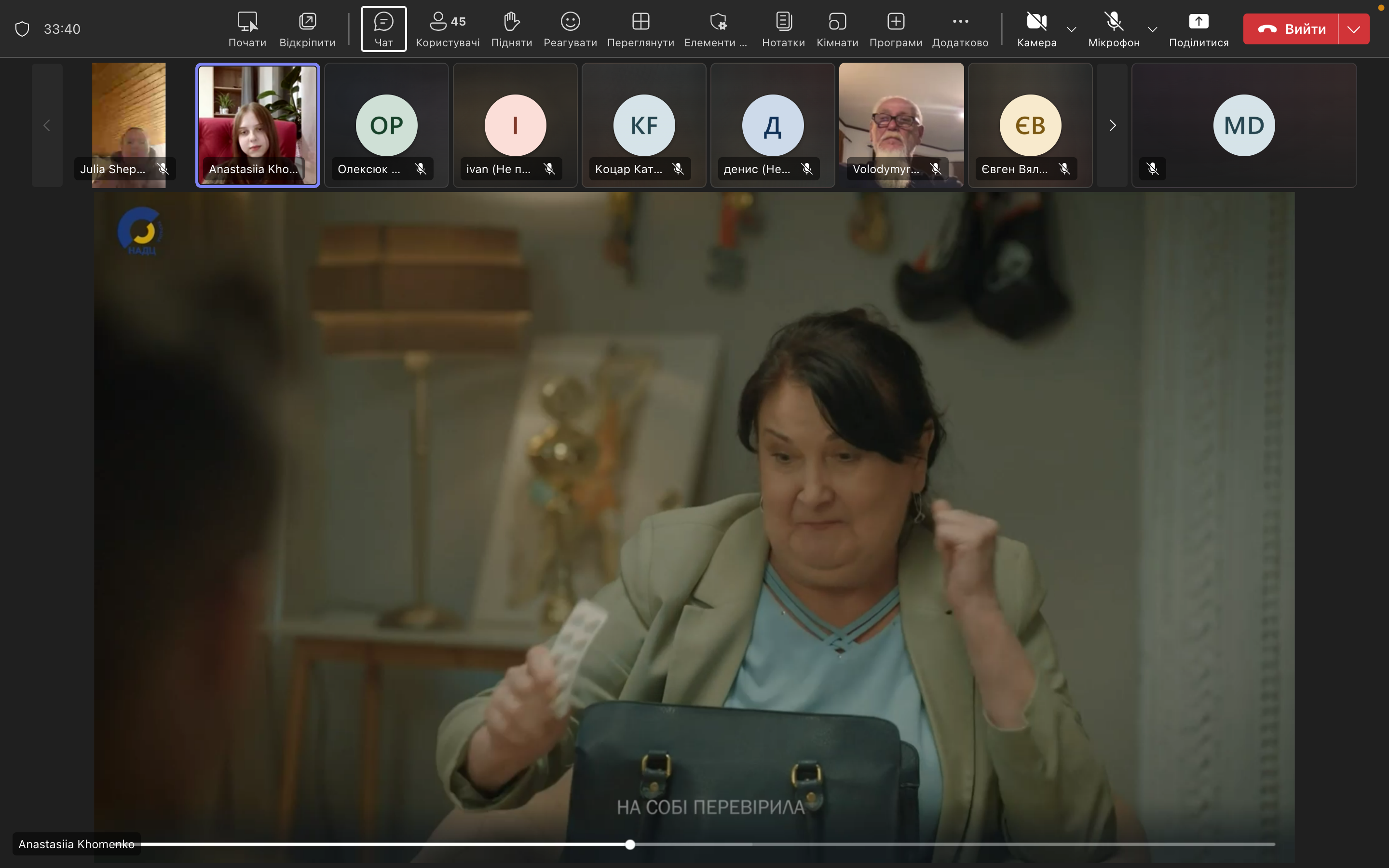This screenshot has height=868, width=1389.
Task: Open the Чат (chat) panel
Action: click(x=383, y=29)
